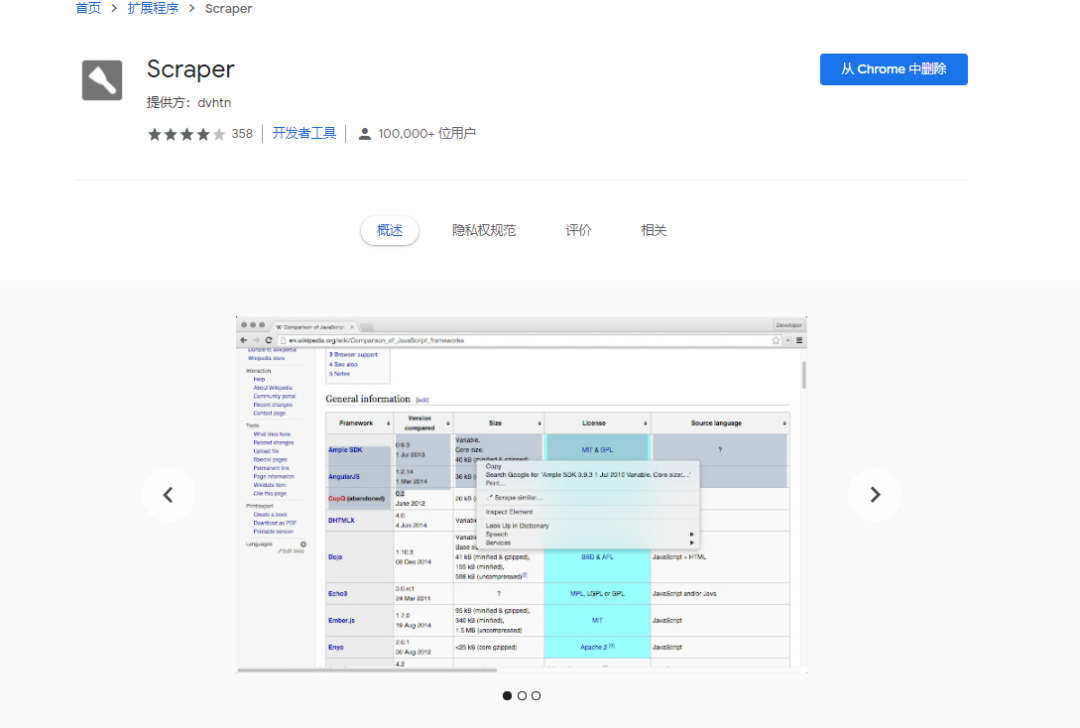Switch to the 评价 tab

578,230
